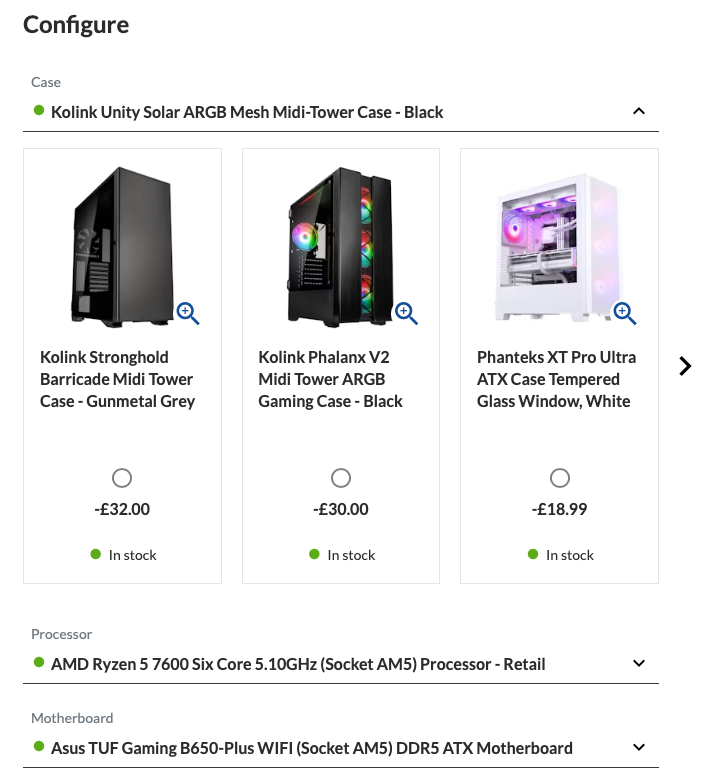Image resolution: width=717 pixels, height=778 pixels.
Task: Click the white Phanteks case thumbnail
Action: [559, 247]
